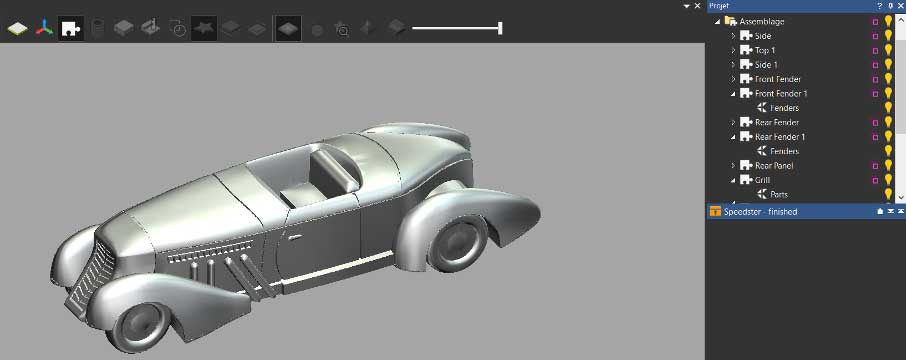Select Fenders under Rear Fender 1

[784, 151]
